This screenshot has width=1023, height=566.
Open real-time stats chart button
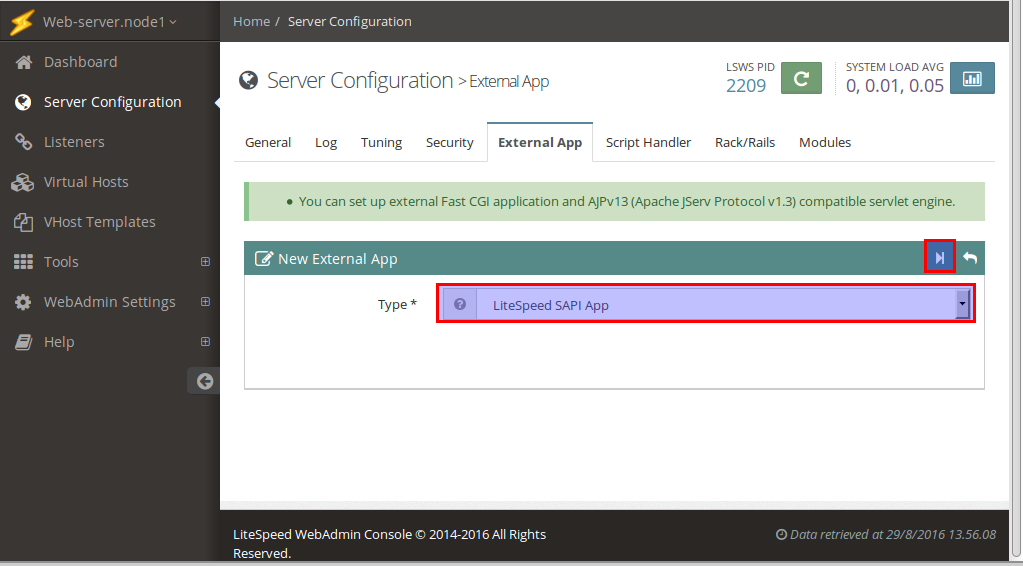click(x=972, y=79)
